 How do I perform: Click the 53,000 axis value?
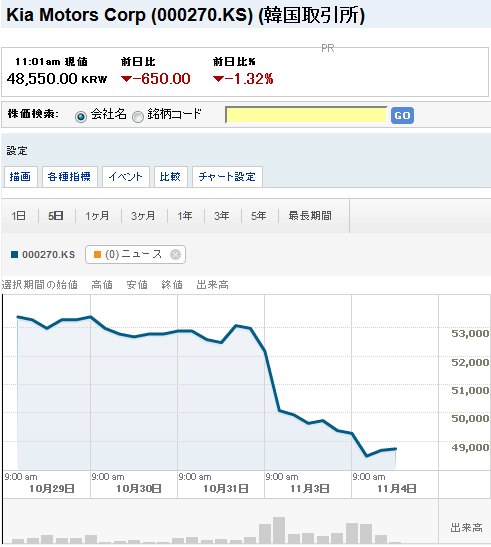point(470,334)
